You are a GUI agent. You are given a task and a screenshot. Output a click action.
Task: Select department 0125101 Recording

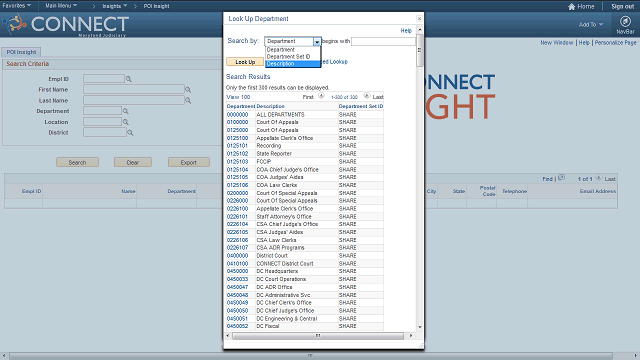tap(237, 146)
